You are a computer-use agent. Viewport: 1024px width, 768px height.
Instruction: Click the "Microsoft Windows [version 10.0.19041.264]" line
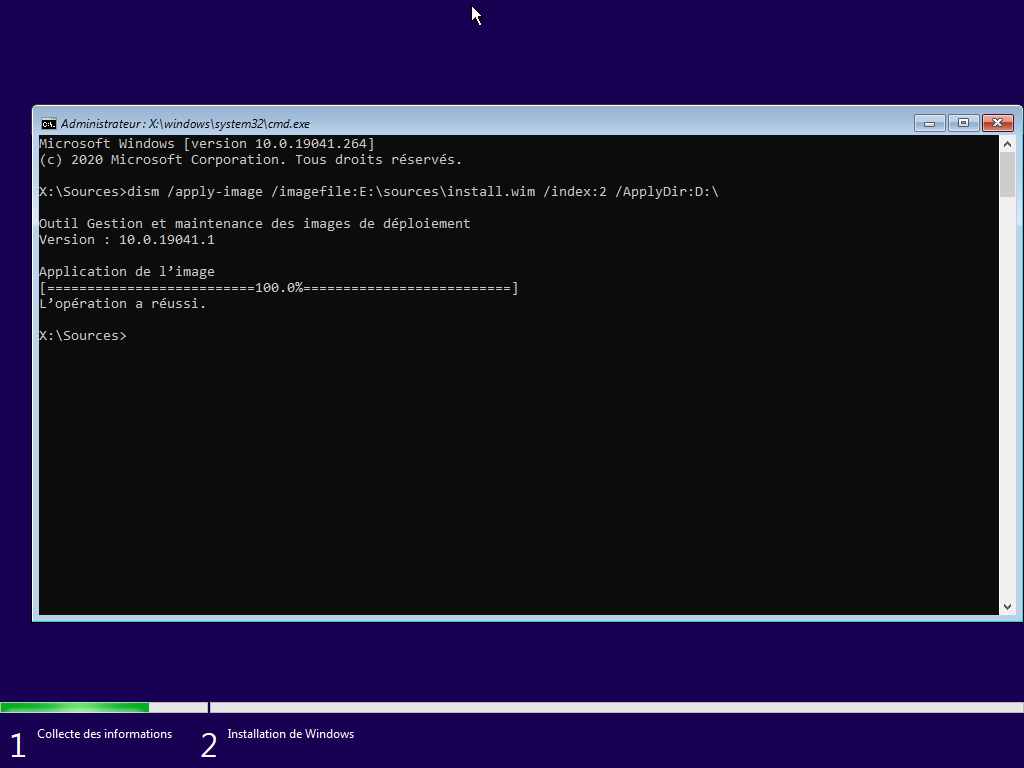point(207,144)
